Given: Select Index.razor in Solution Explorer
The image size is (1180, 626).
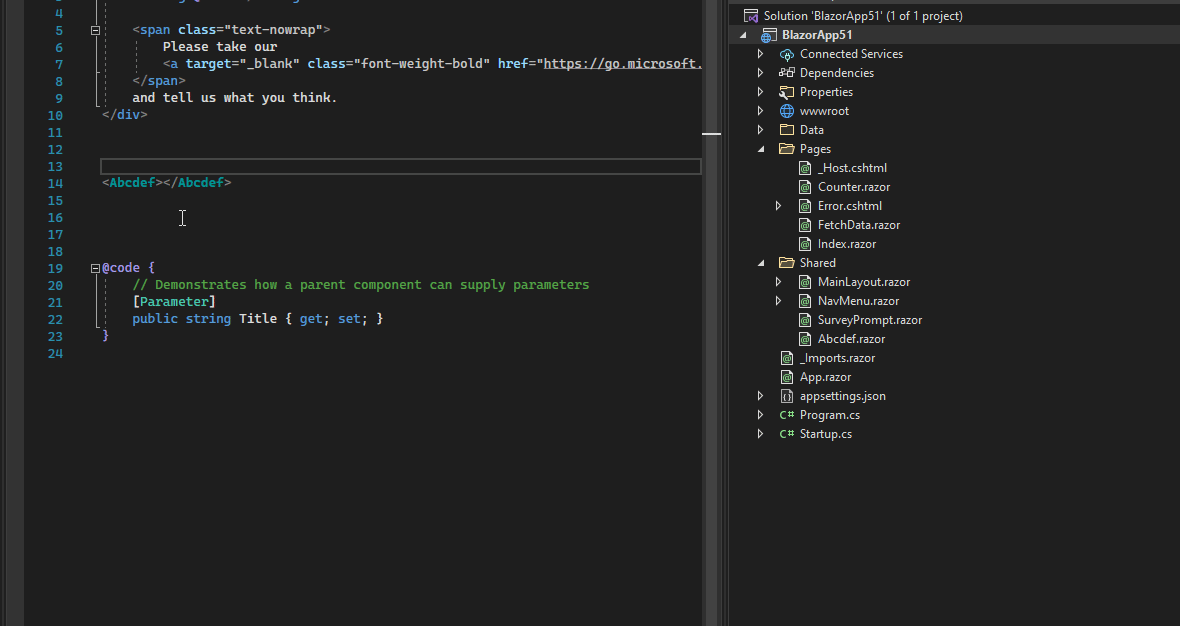Looking at the screenshot, I should click(847, 244).
